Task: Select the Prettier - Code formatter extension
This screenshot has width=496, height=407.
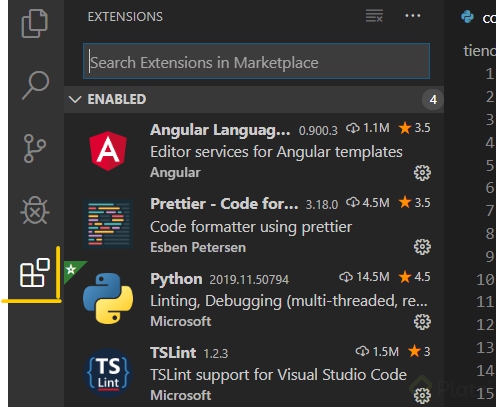Action: click(254, 225)
